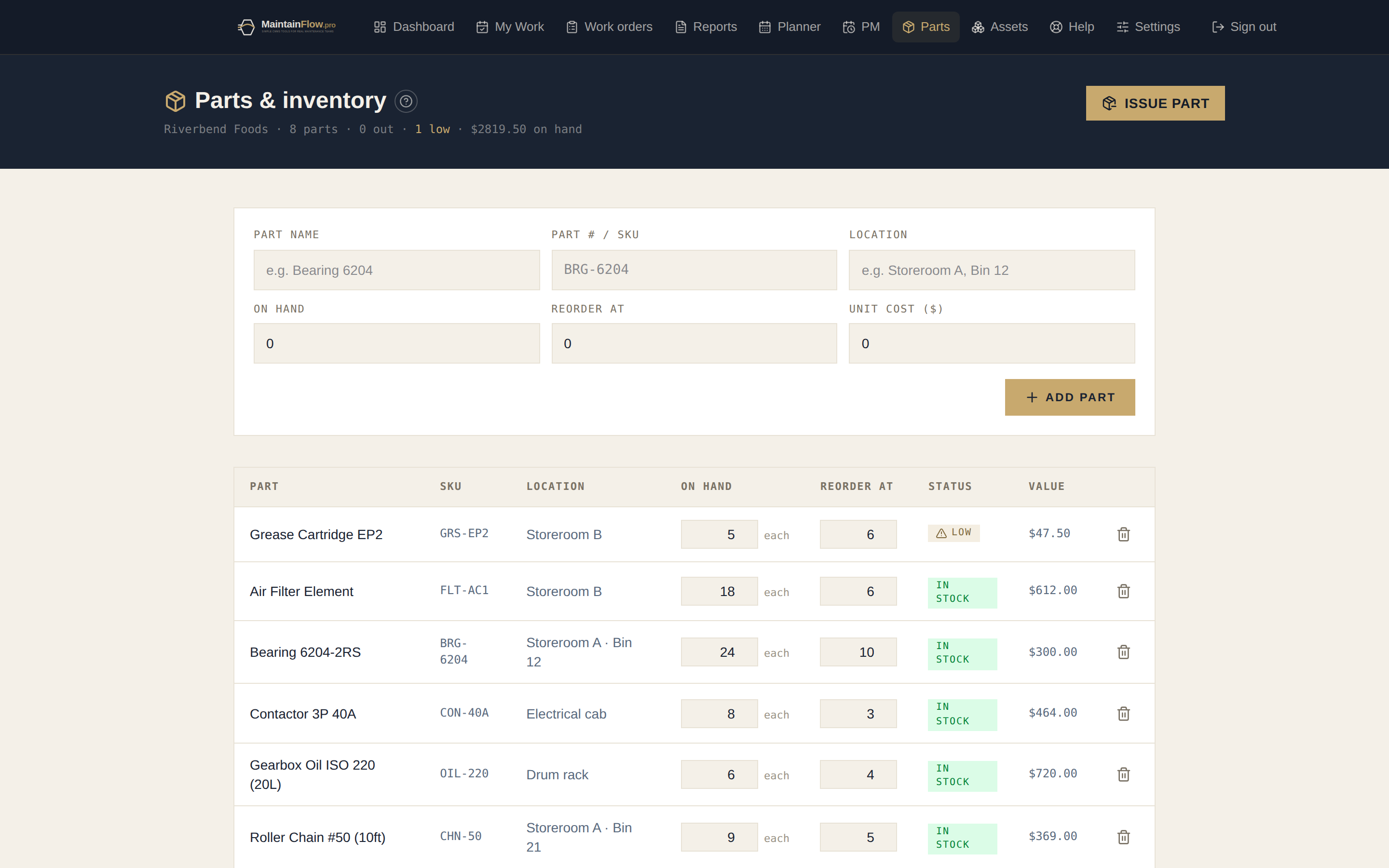Click the Unit Cost ($) field
Viewport: 1389px width, 868px height.
pos(992,343)
